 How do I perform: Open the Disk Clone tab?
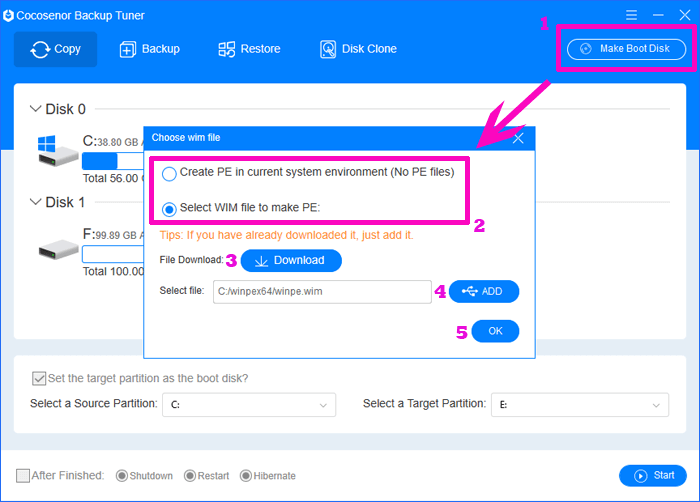(x=358, y=49)
